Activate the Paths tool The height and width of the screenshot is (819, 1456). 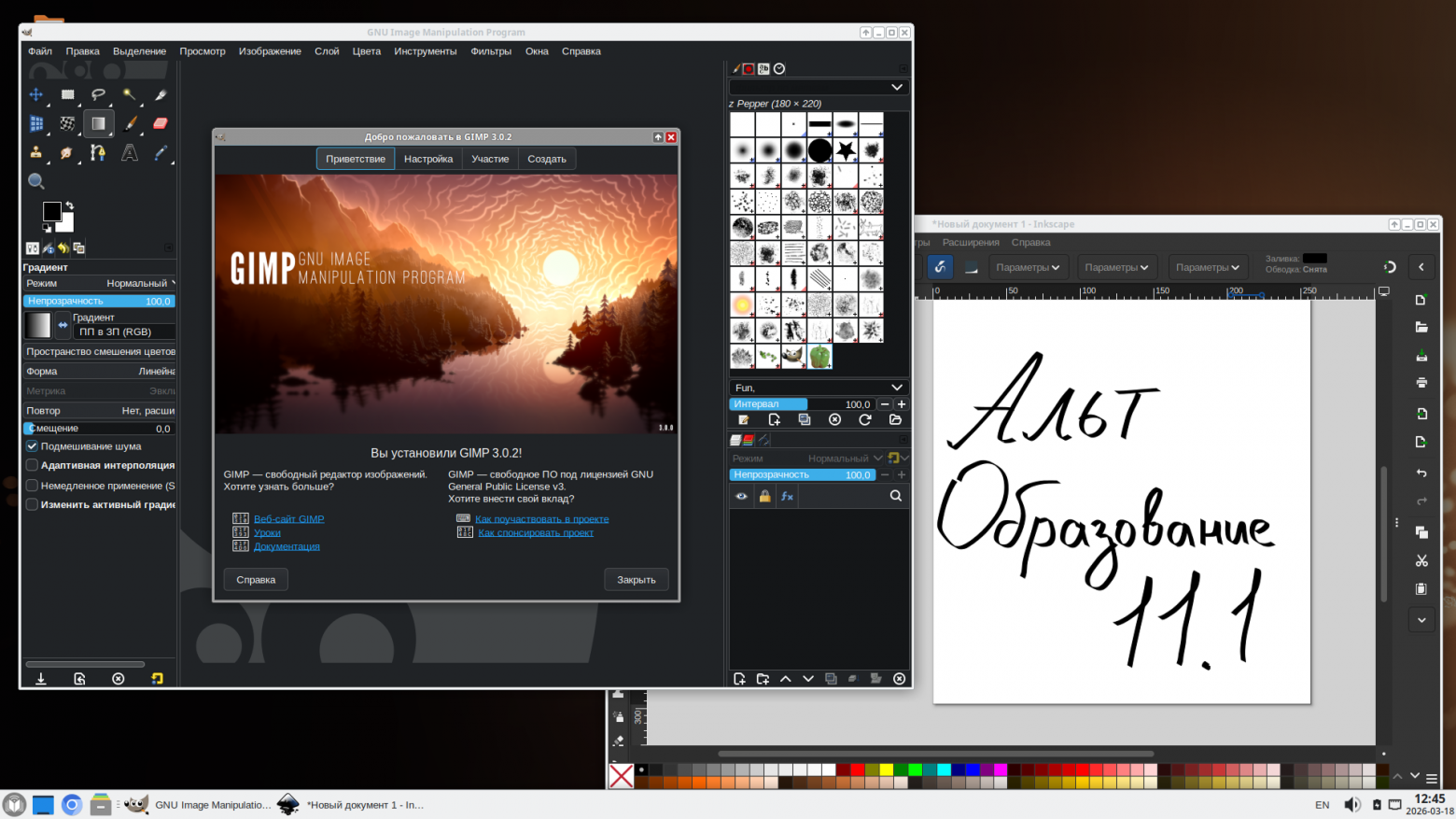point(98,152)
